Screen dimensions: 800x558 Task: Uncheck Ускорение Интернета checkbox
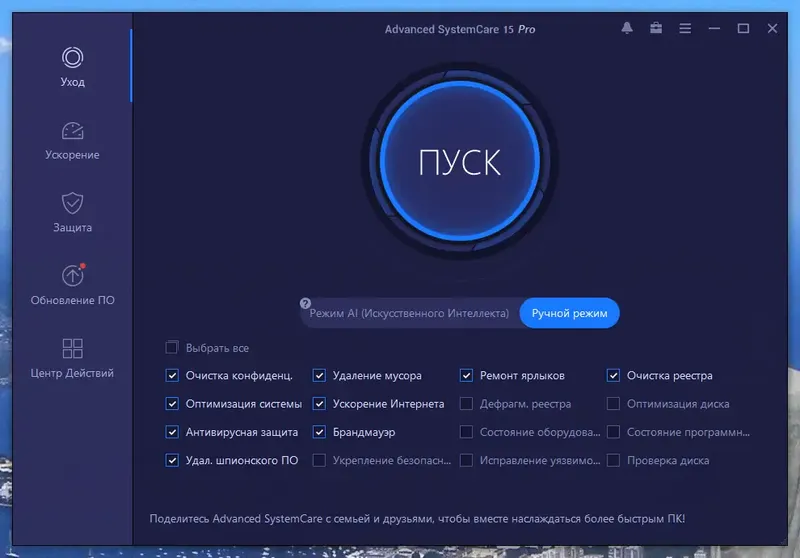[319, 404]
